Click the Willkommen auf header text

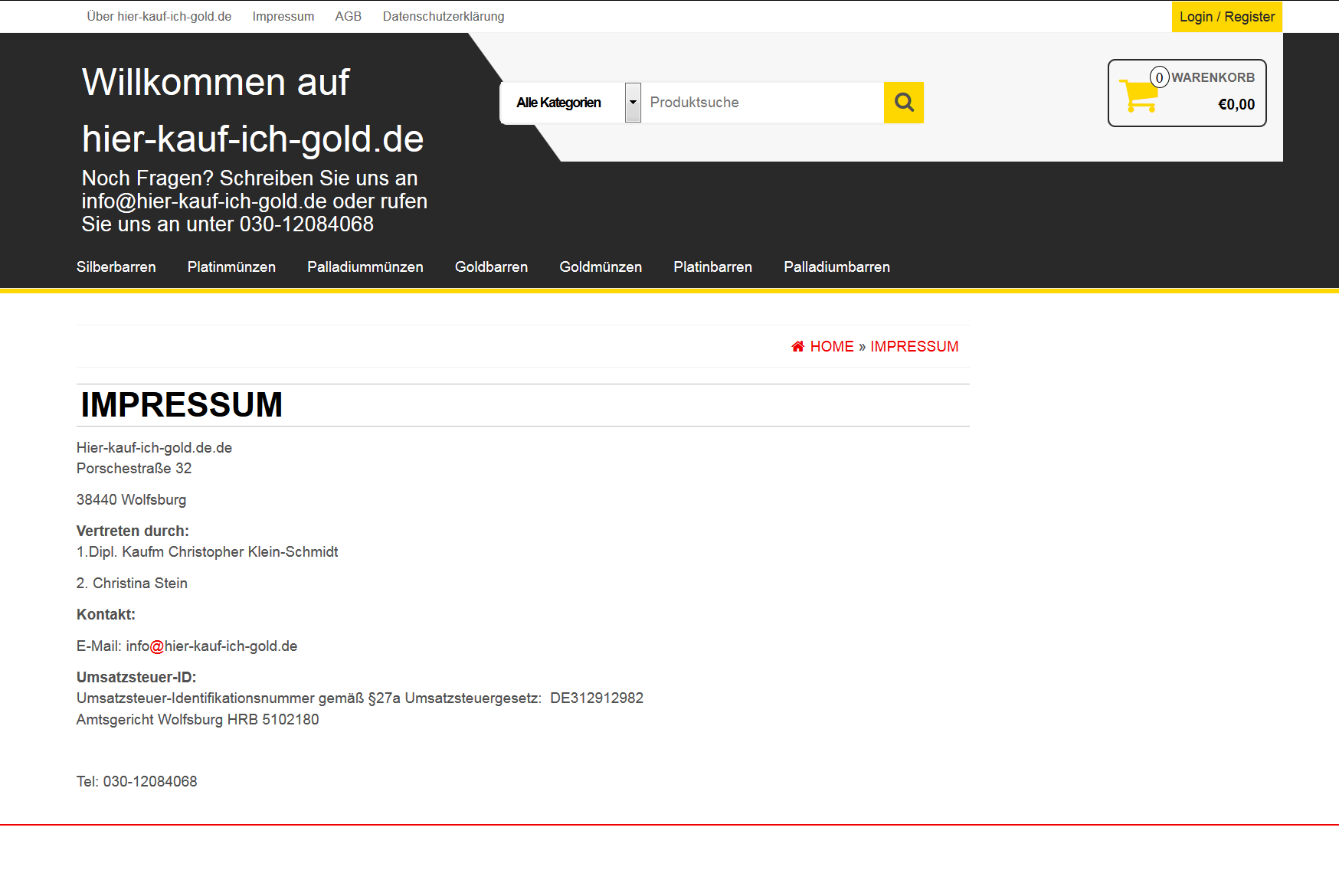coord(215,82)
